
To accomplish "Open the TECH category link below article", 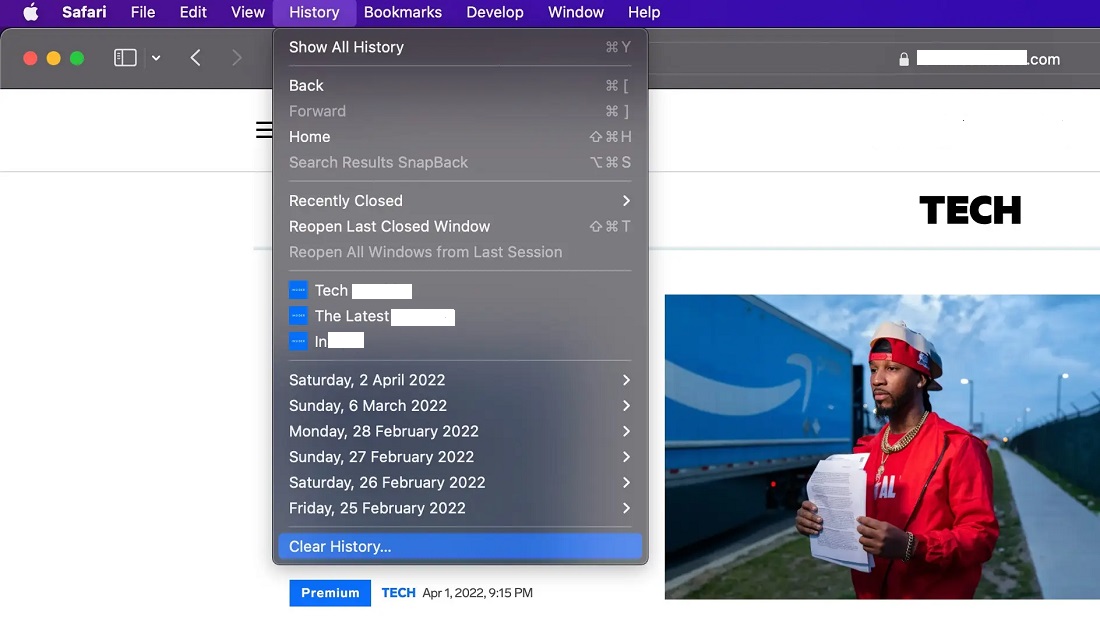I will click(398, 593).
